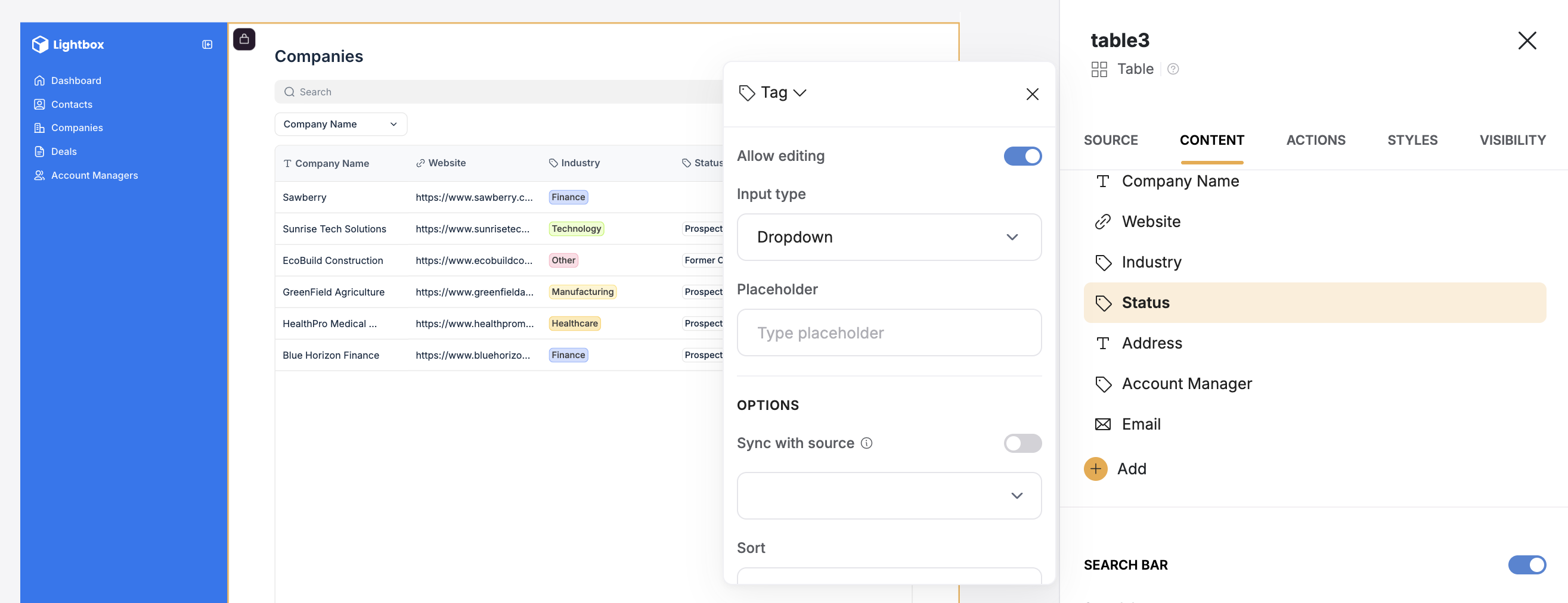Switch to the SOURCE tab
This screenshot has height=603, width=1568.
1111,140
